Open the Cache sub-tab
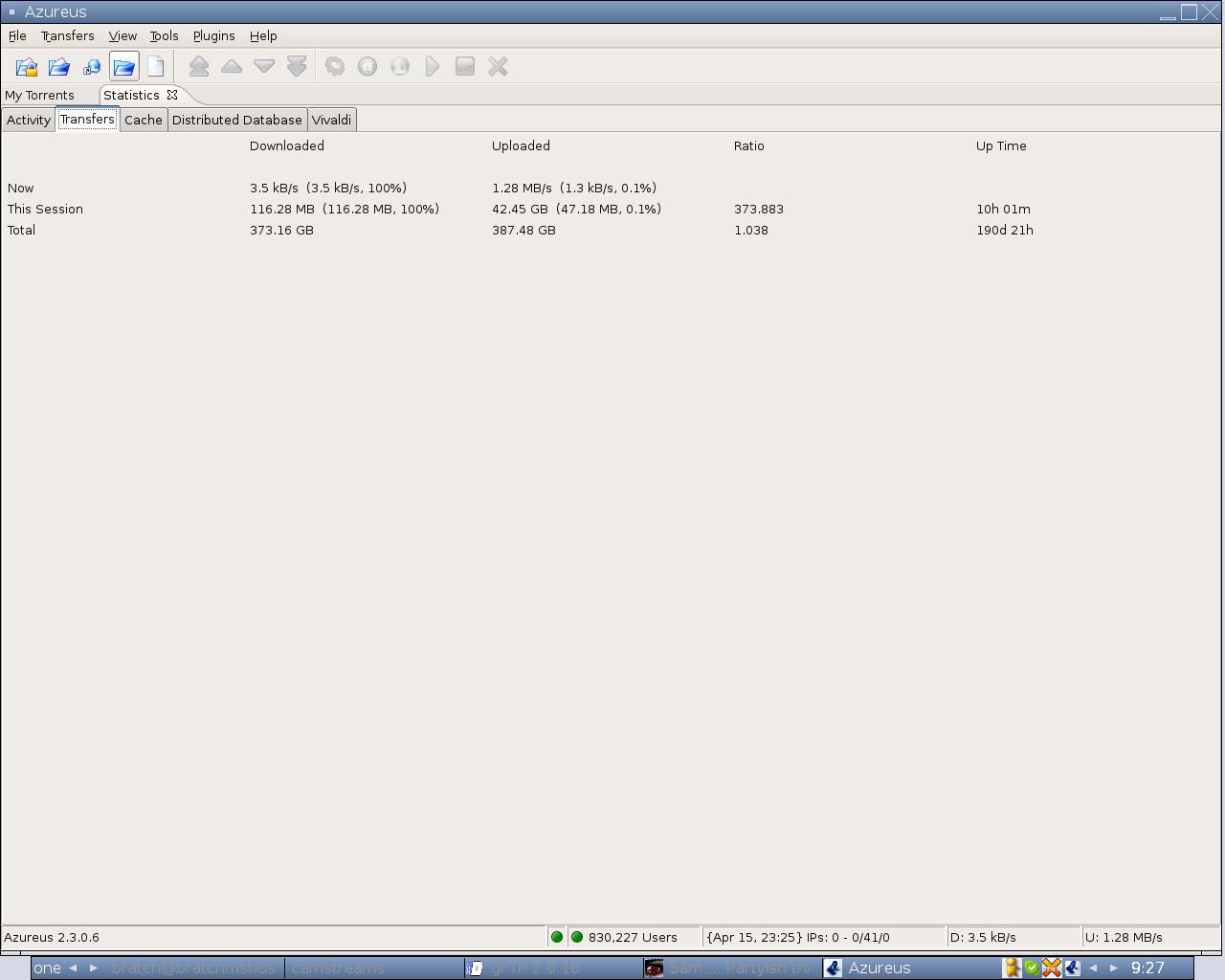The height and width of the screenshot is (980, 1225). pyautogui.click(x=144, y=120)
